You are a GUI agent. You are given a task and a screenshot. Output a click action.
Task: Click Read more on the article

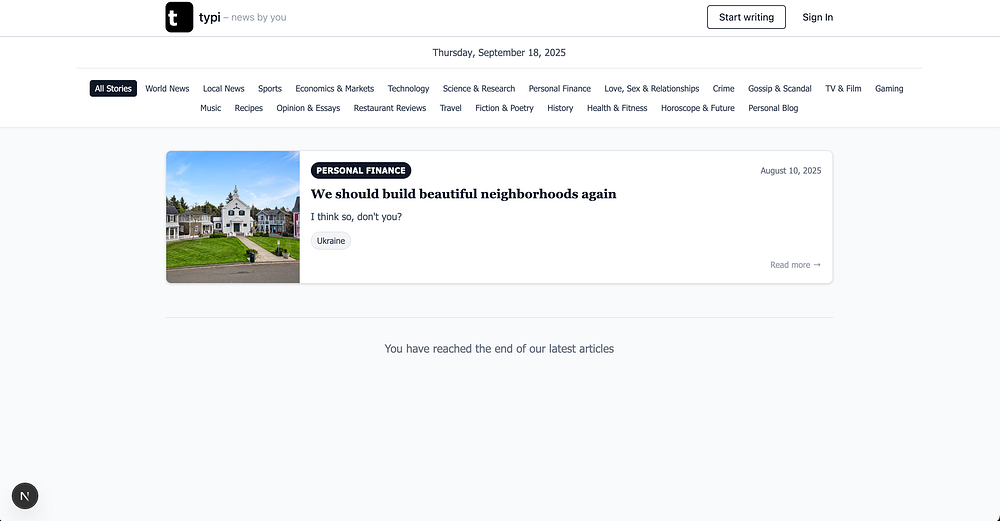pyautogui.click(x=795, y=265)
